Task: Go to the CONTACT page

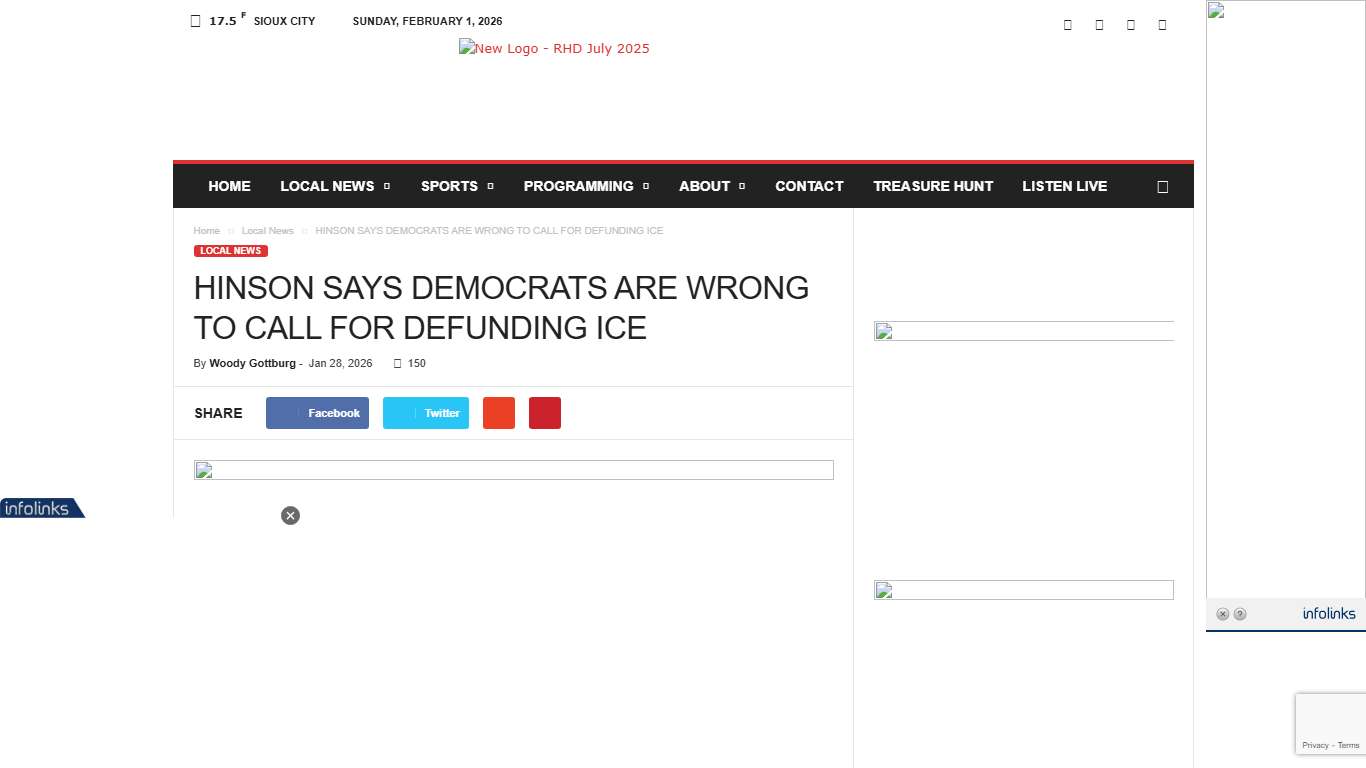Action: coord(809,186)
